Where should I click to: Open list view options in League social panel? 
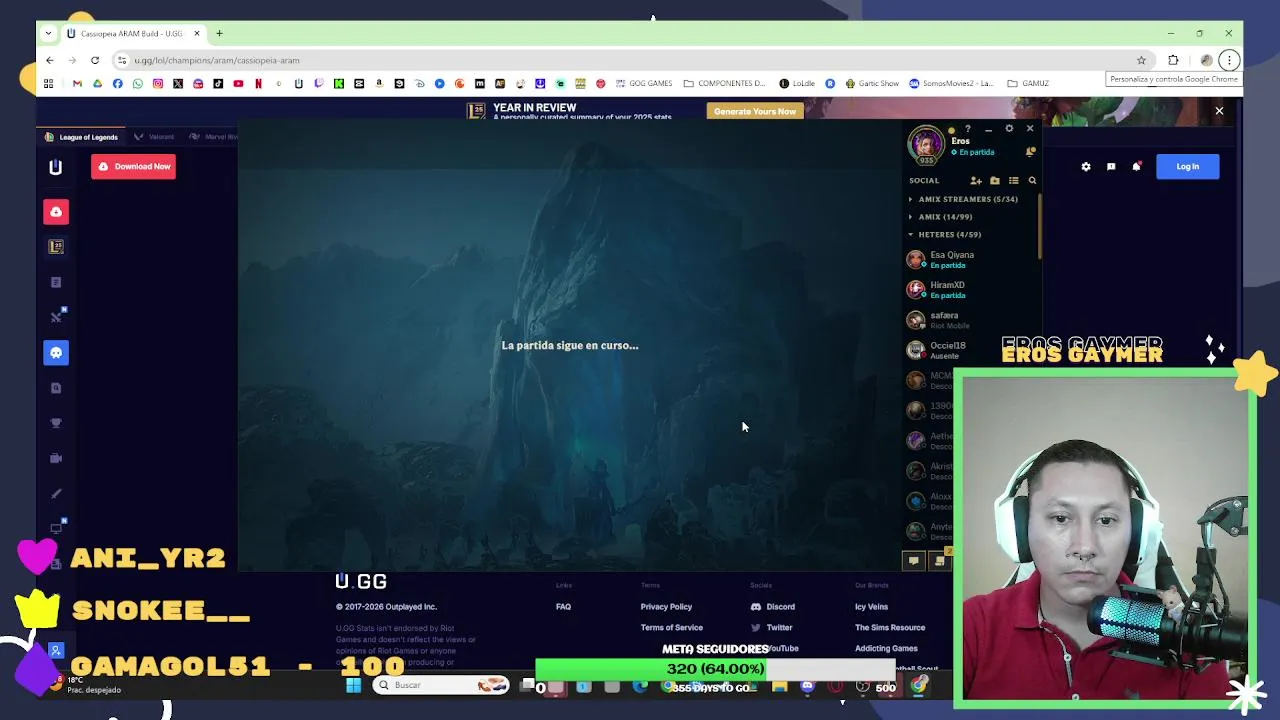click(x=1014, y=181)
